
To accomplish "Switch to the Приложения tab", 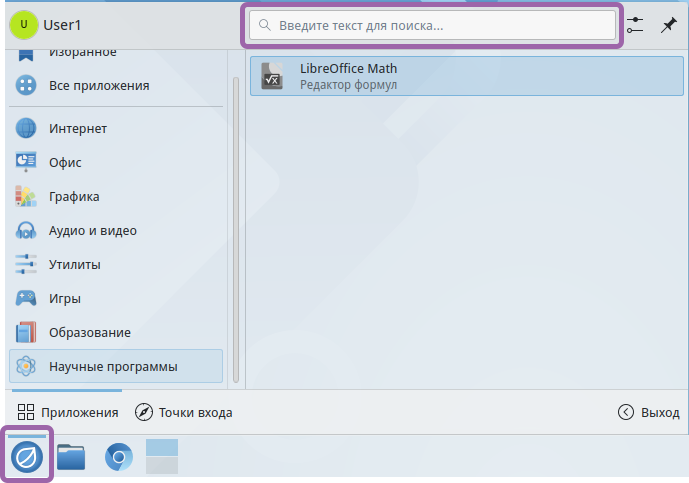I will coord(68,412).
